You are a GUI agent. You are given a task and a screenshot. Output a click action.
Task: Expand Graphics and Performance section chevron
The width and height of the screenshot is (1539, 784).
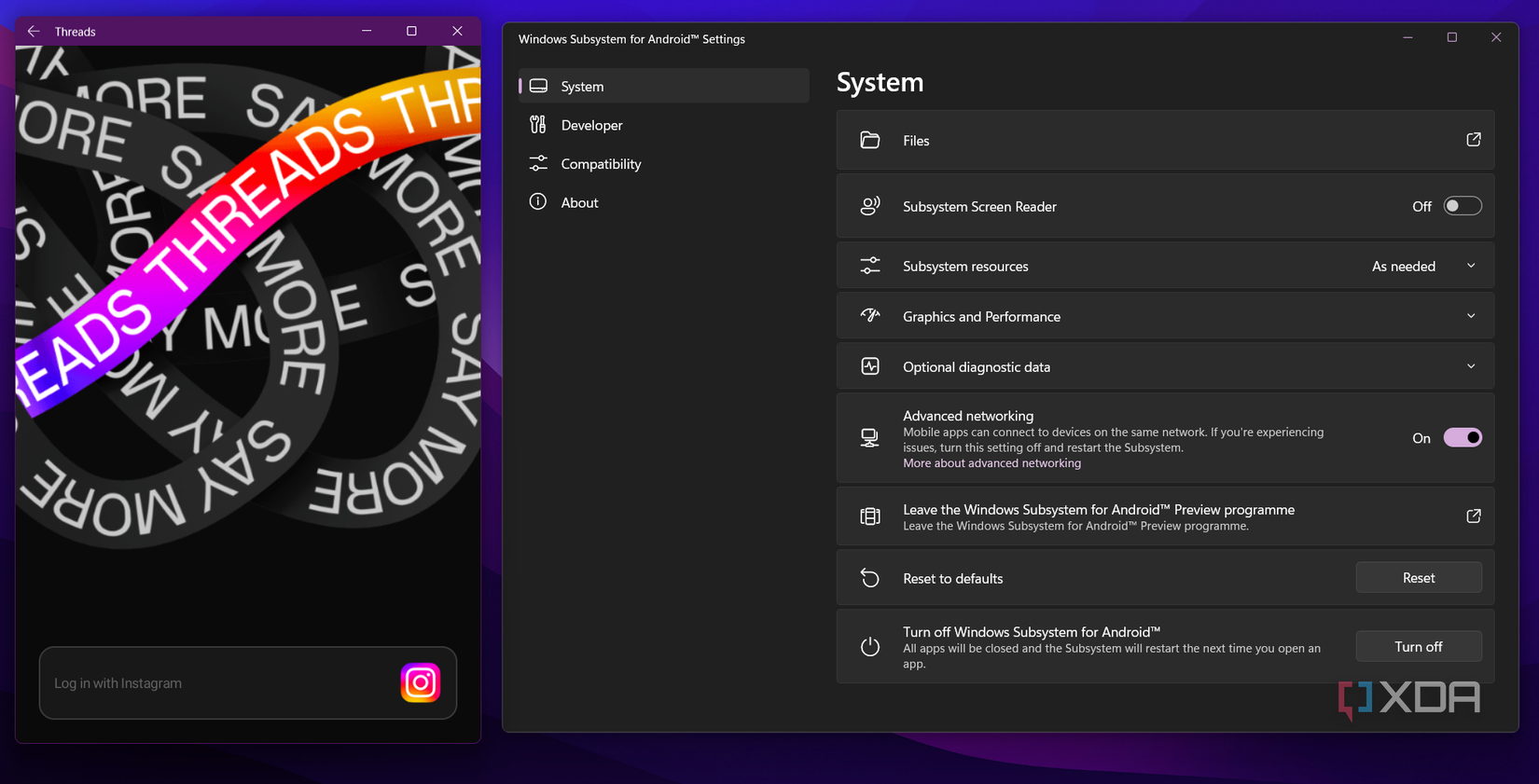(x=1471, y=316)
